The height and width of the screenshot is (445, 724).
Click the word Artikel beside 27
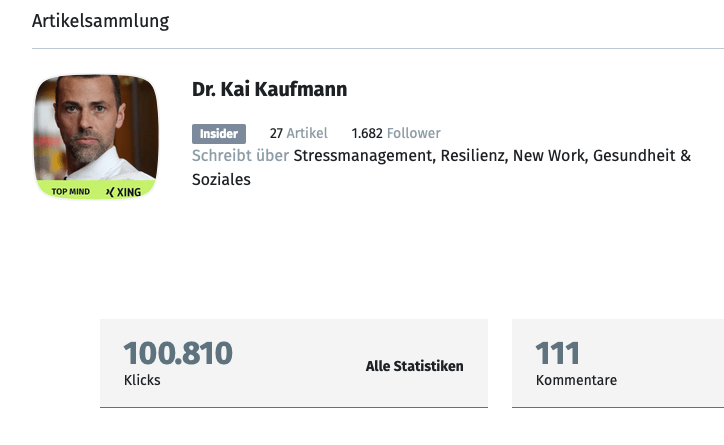point(307,134)
